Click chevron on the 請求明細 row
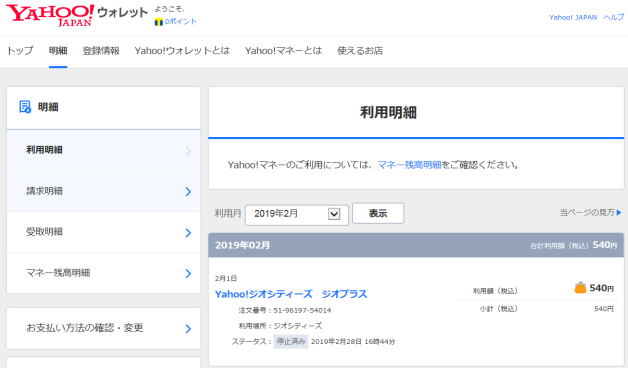 [x=188, y=192]
